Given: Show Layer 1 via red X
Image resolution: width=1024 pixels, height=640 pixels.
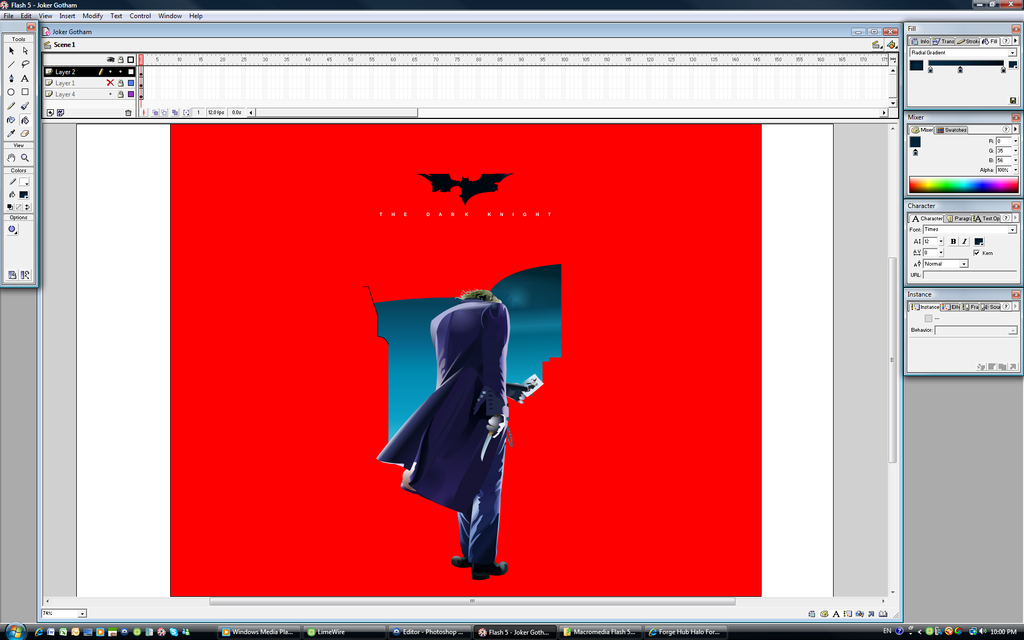Looking at the screenshot, I should pos(110,83).
